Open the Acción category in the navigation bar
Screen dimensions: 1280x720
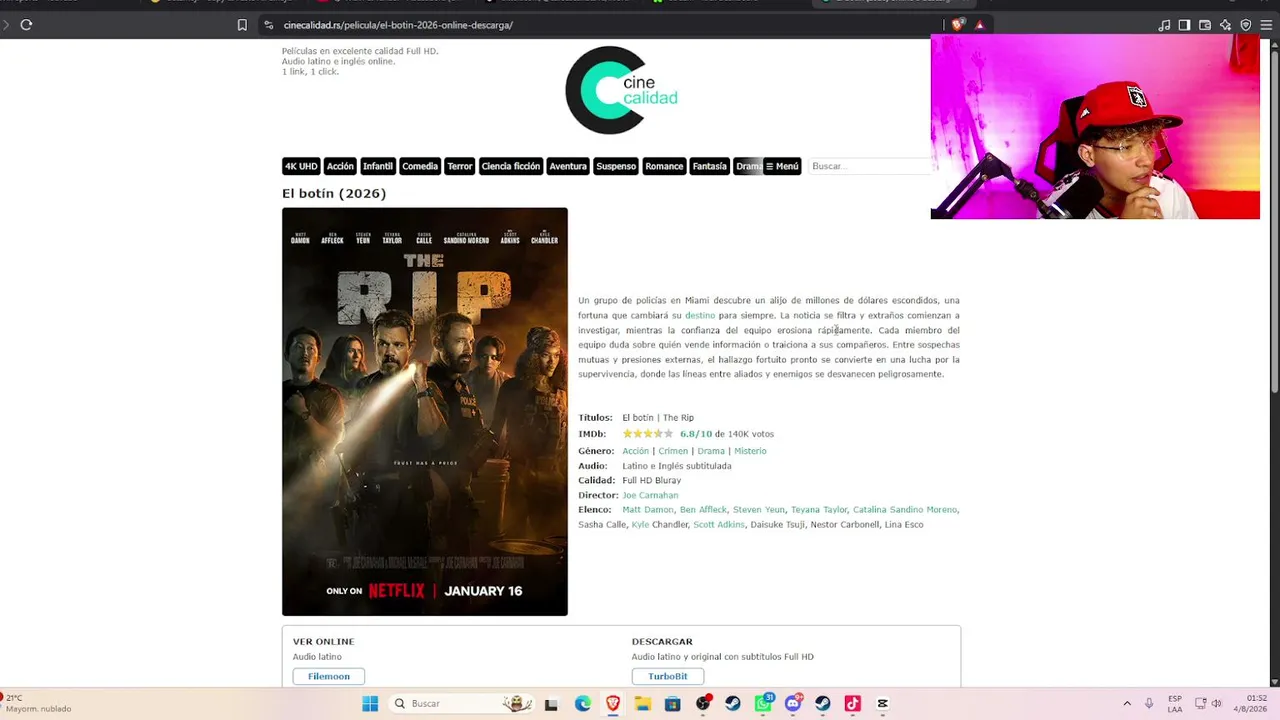point(340,166)
